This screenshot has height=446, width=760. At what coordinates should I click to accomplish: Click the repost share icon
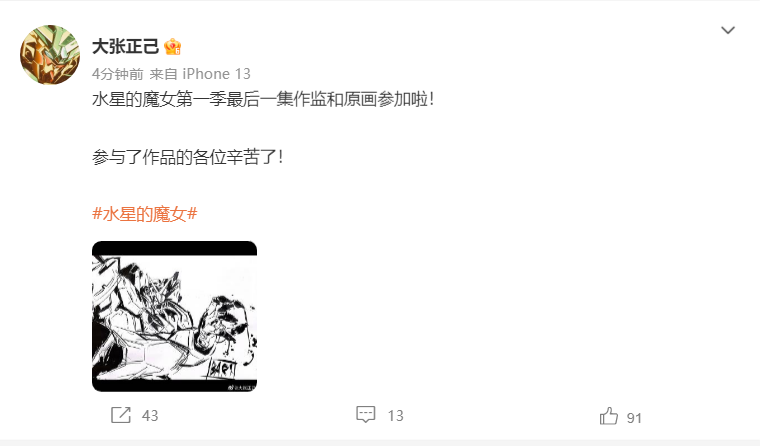coord(121,415)
